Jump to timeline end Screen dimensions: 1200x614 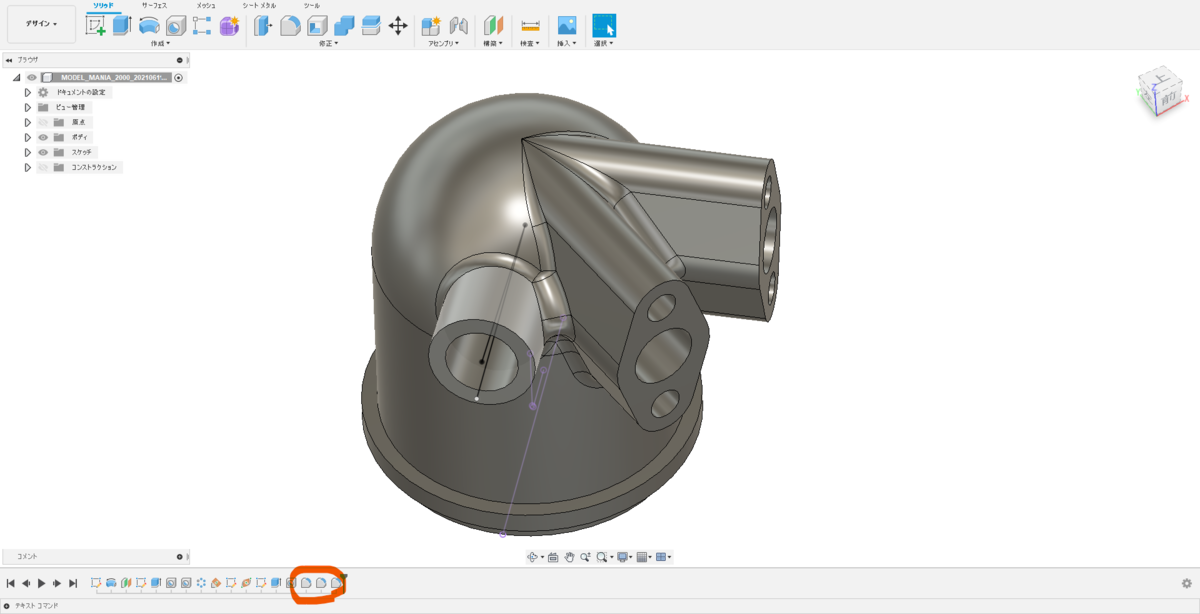(x=73, y=583)
